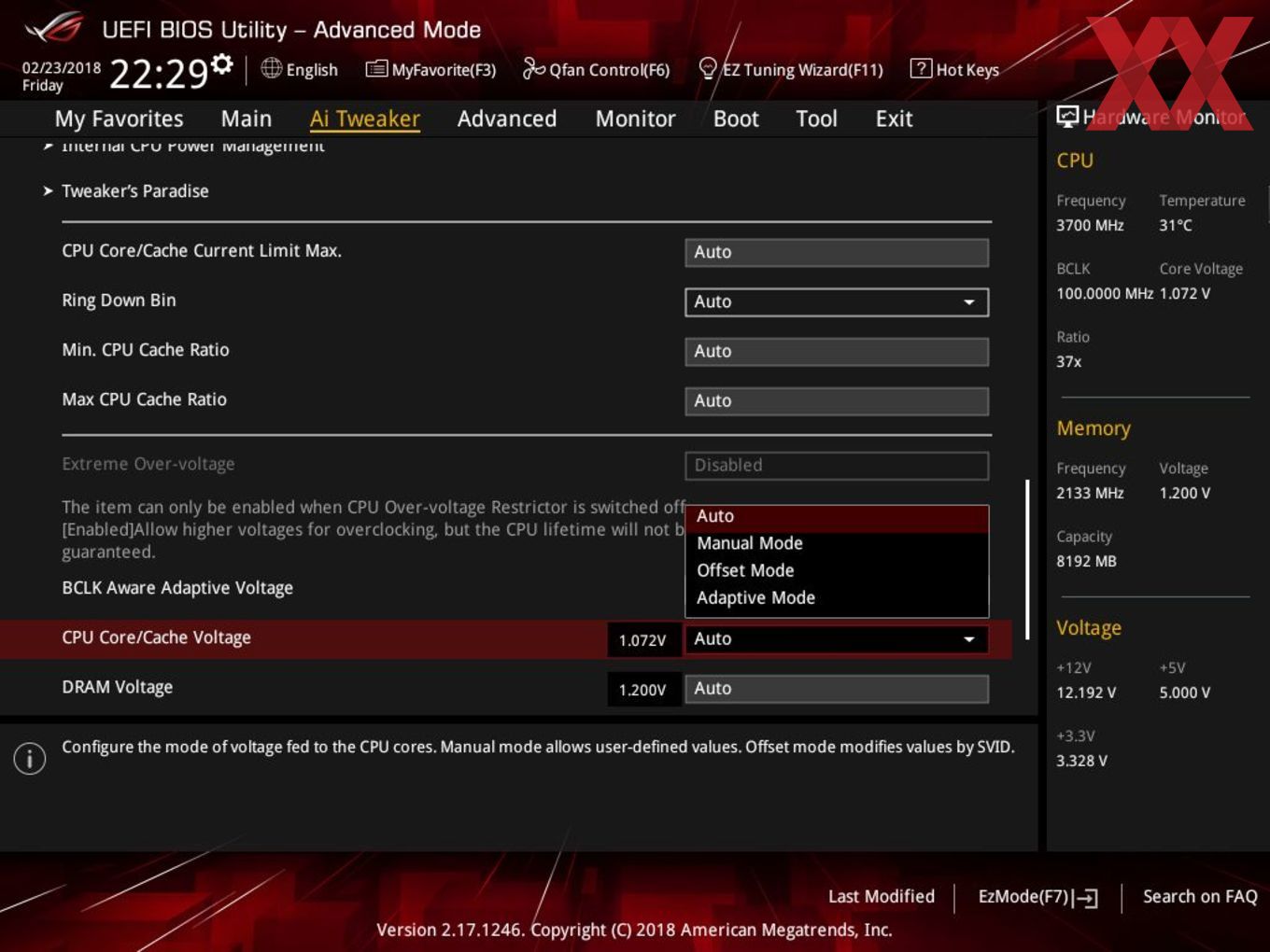The image size is (1270, 952).
Task: Go to the Exit tab
Action: click(894, 119)
